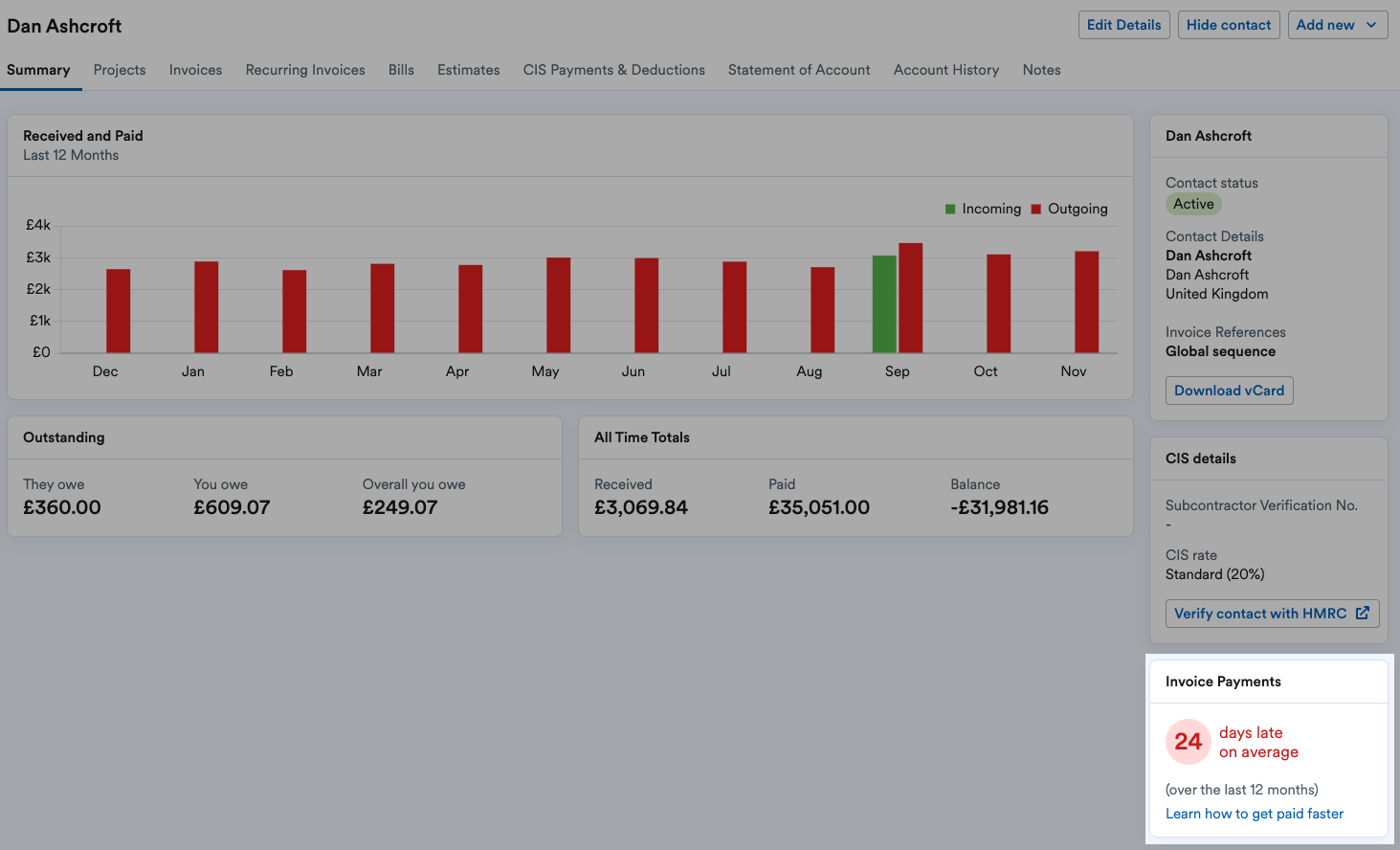1400x850 pixels.
Task: Click the Active contact status badge
Action: point(1193,204)
